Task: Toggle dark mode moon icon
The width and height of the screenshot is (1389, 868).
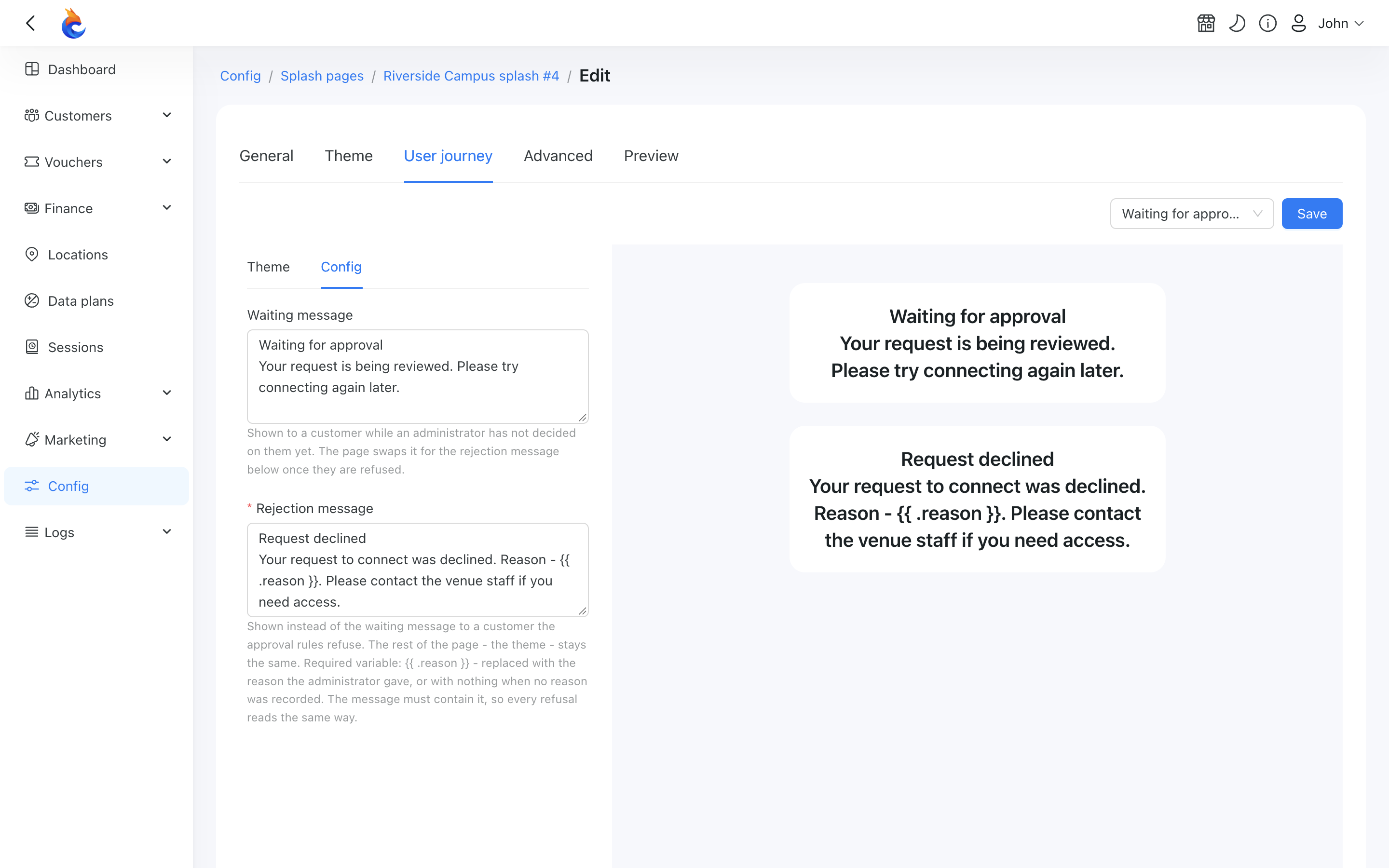Action: 1237,23
